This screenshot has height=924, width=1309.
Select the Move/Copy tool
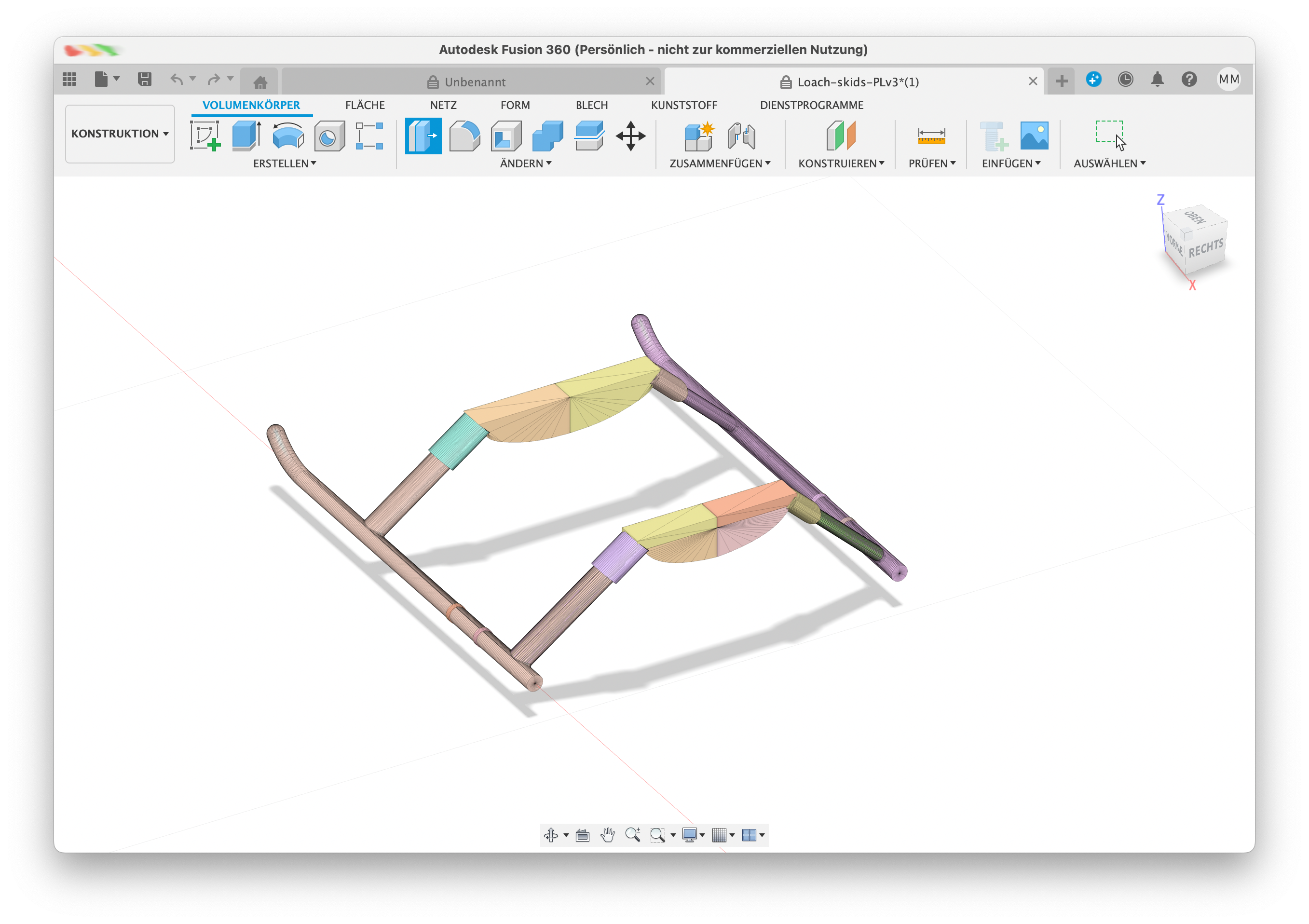pos(630,136)
